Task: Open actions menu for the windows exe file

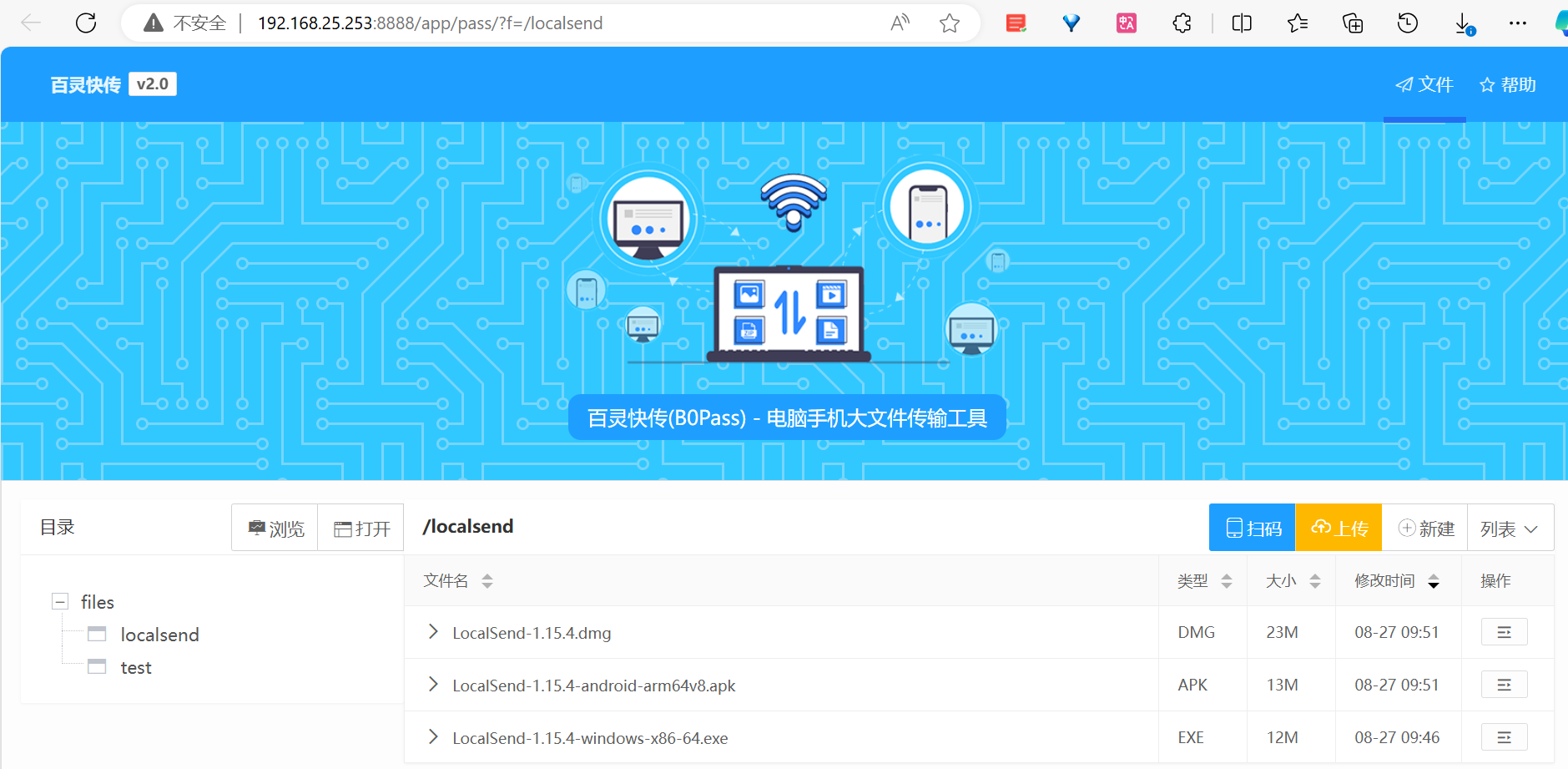Action: [x=1504, y=737]
